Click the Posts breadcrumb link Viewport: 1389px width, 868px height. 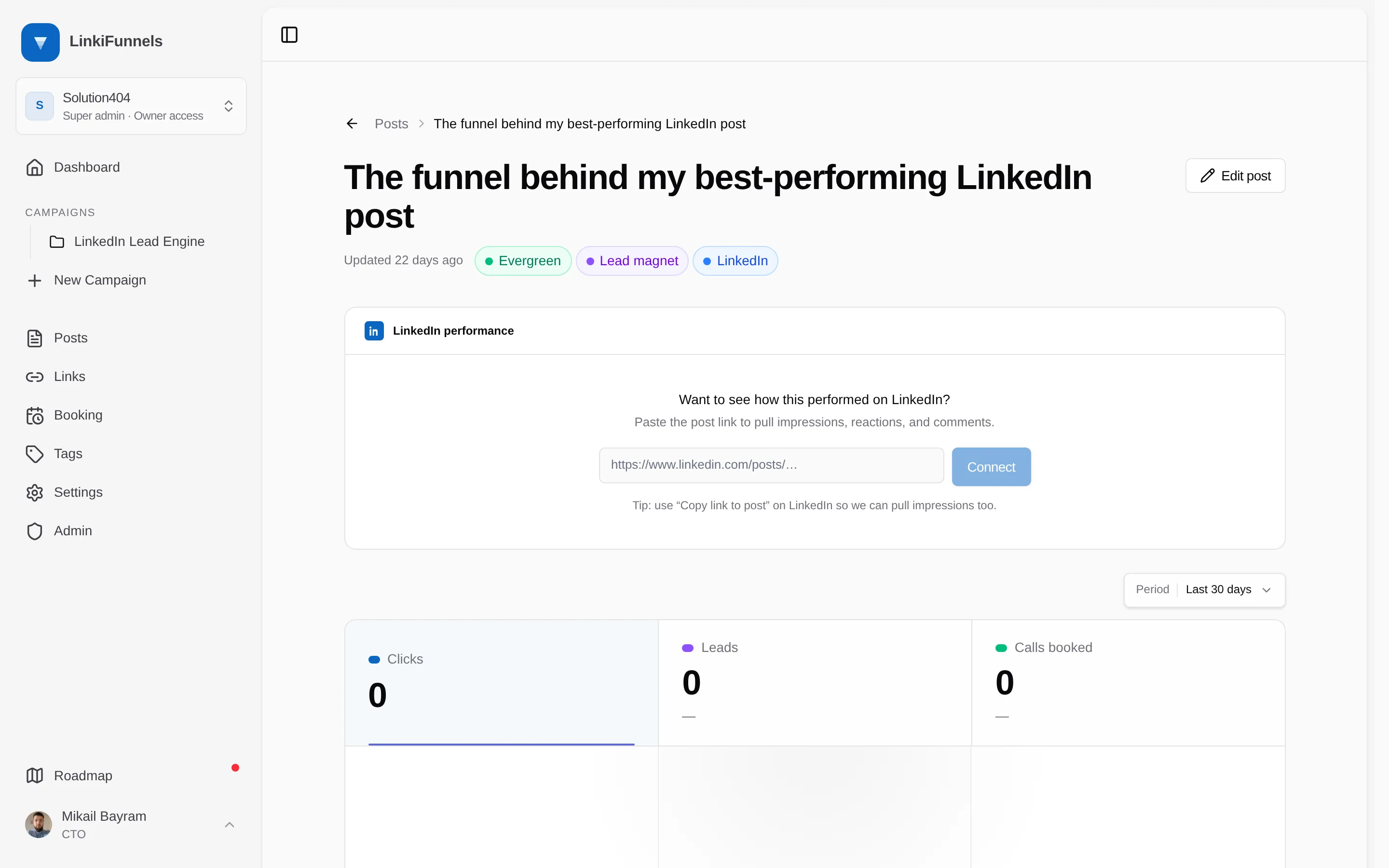tap(392, 123)
